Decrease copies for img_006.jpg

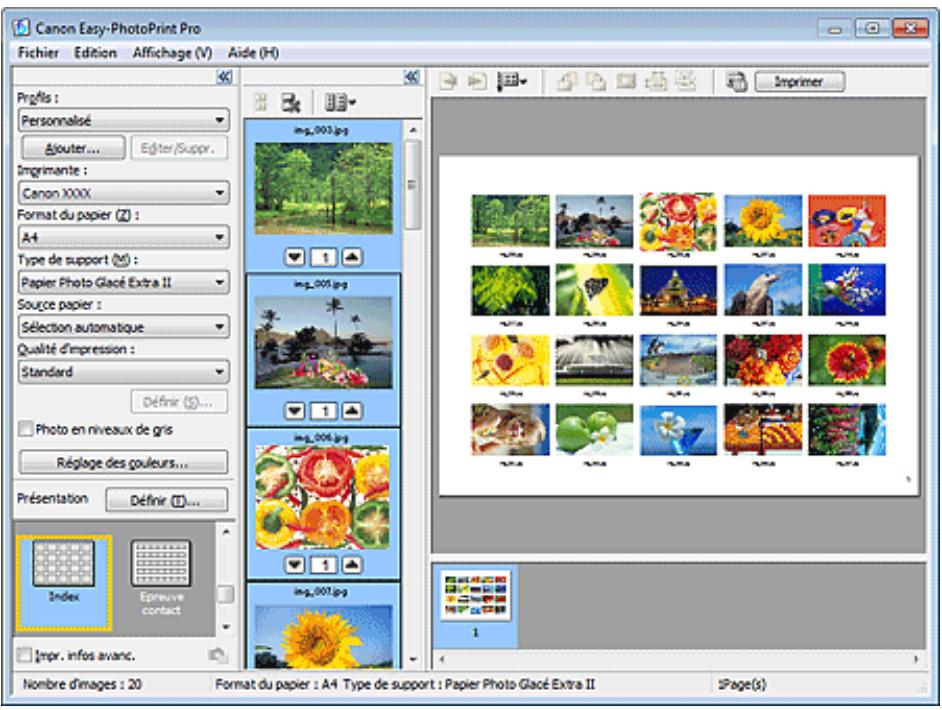pos(294,565)
